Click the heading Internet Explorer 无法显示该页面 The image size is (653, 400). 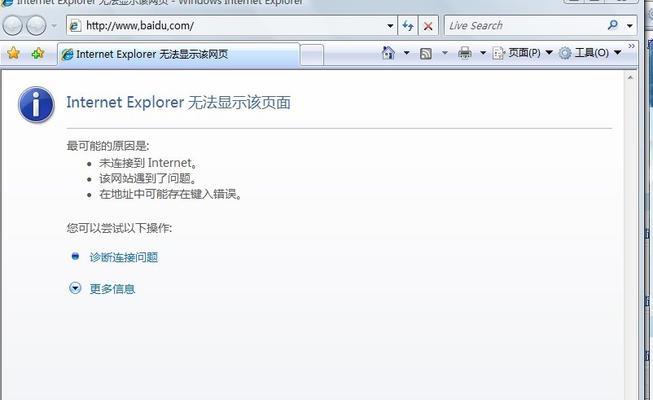[x=178, y=102]
